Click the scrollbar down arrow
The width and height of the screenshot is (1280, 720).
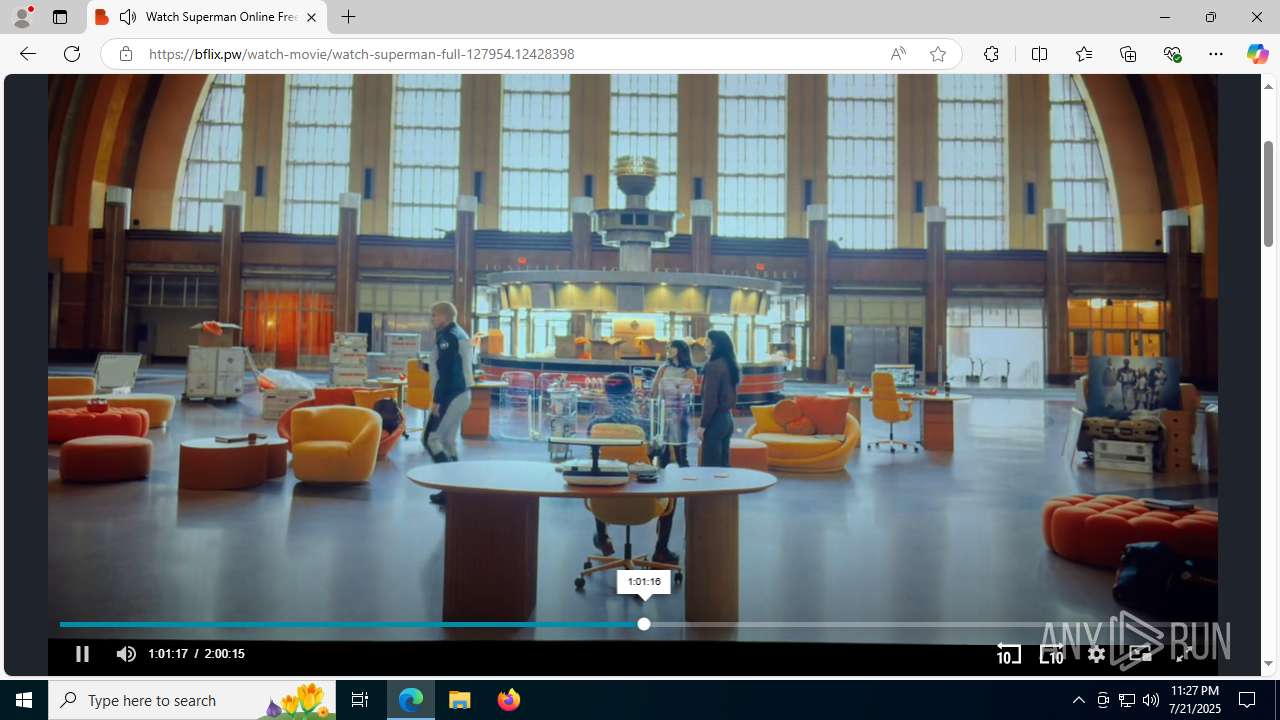pyautogui.click(x=1268, y=664)
